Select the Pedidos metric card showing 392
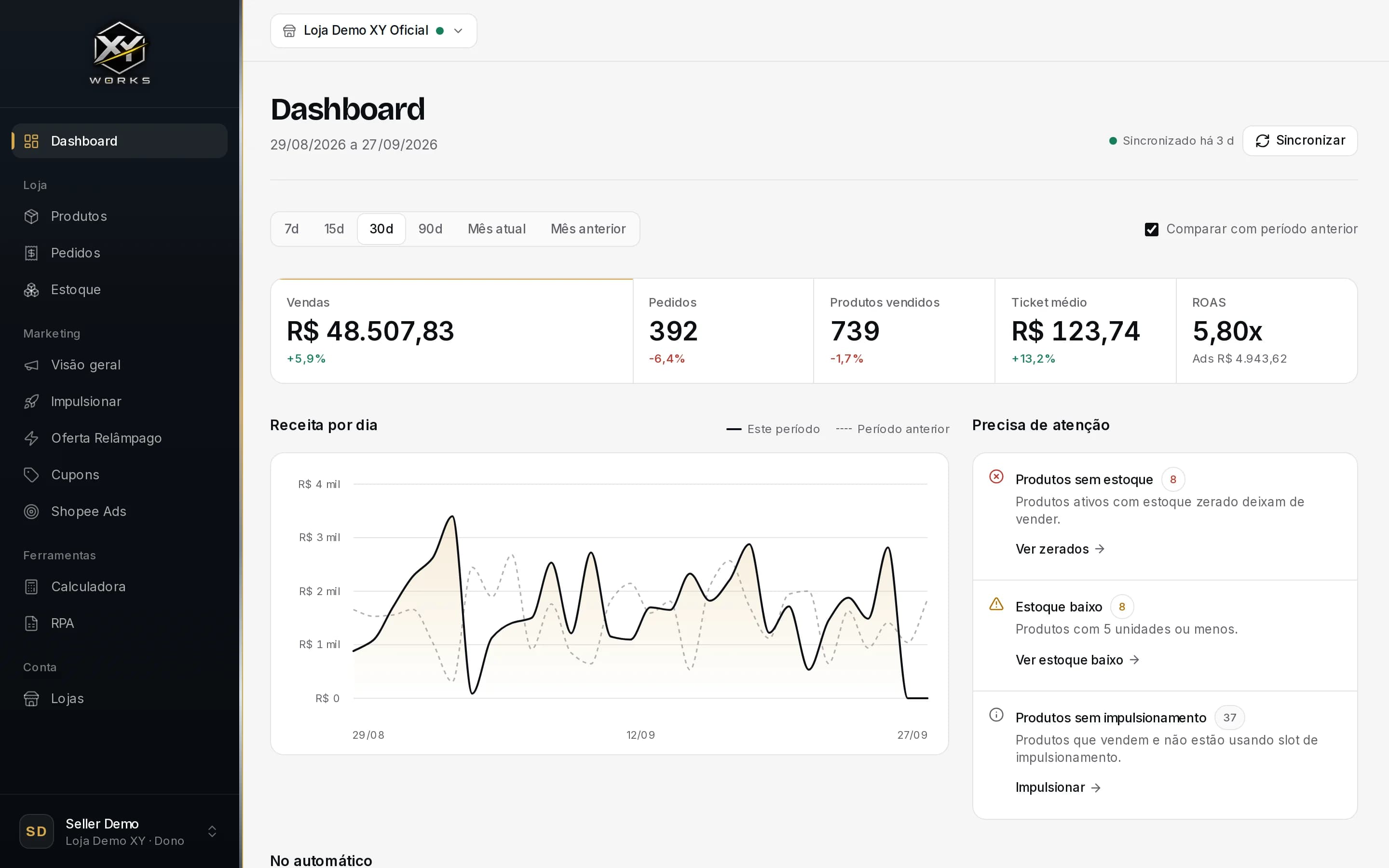Screen dimensions: 1389x868 coord(723,331)
